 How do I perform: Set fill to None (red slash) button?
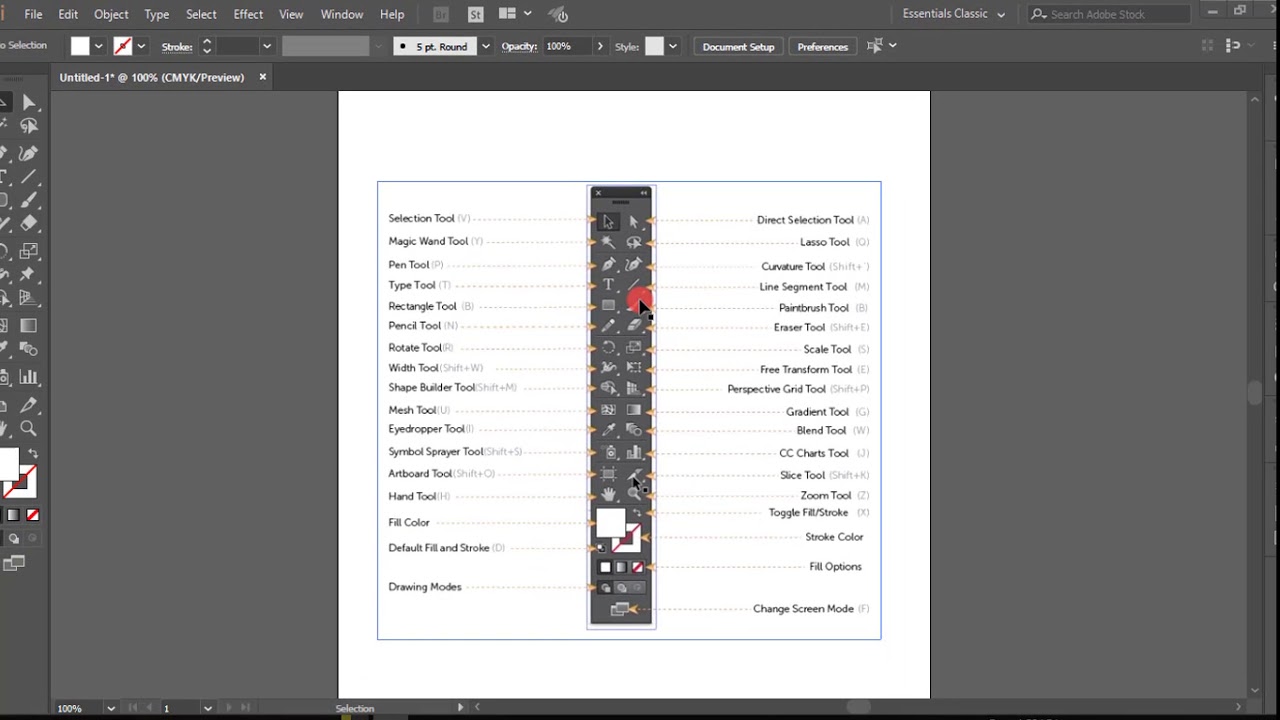33,515
